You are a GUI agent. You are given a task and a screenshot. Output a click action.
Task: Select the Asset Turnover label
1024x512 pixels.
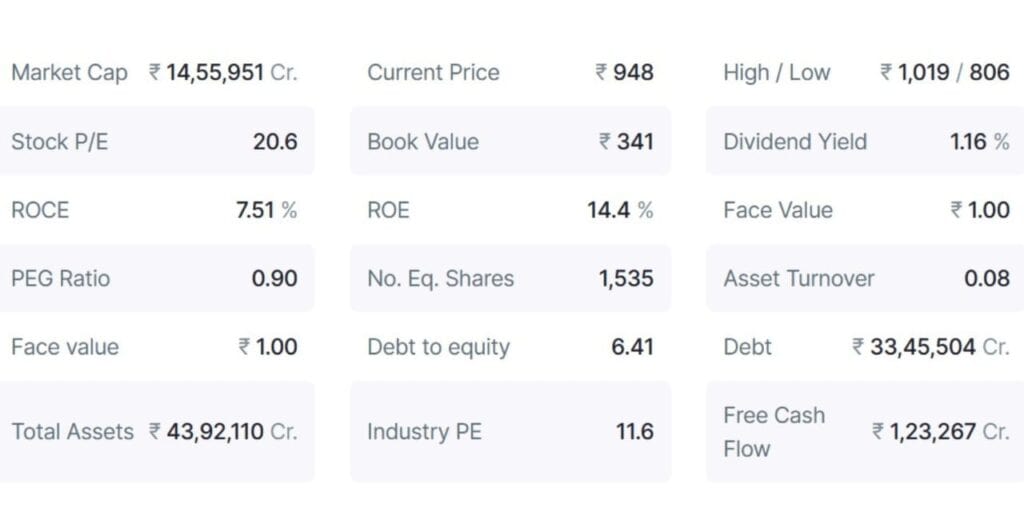pos(798,278)
